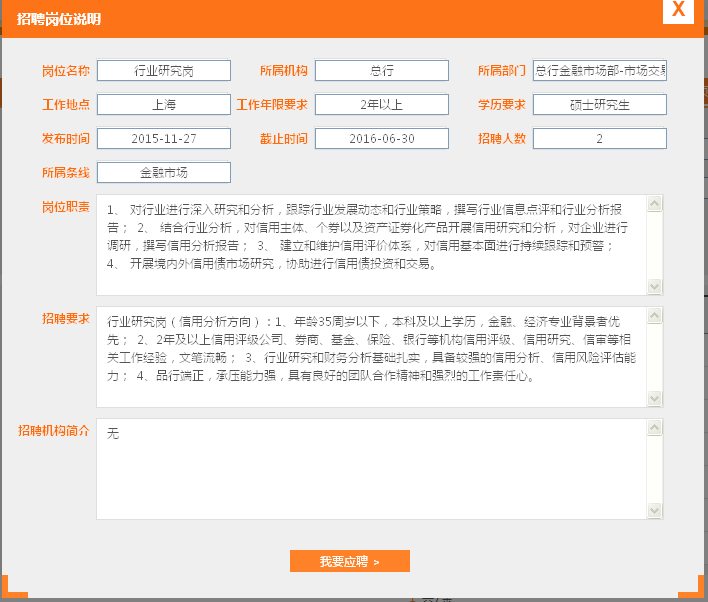Select the 学历要求 field showing 硕士研究生

click(x=600, y=105)
